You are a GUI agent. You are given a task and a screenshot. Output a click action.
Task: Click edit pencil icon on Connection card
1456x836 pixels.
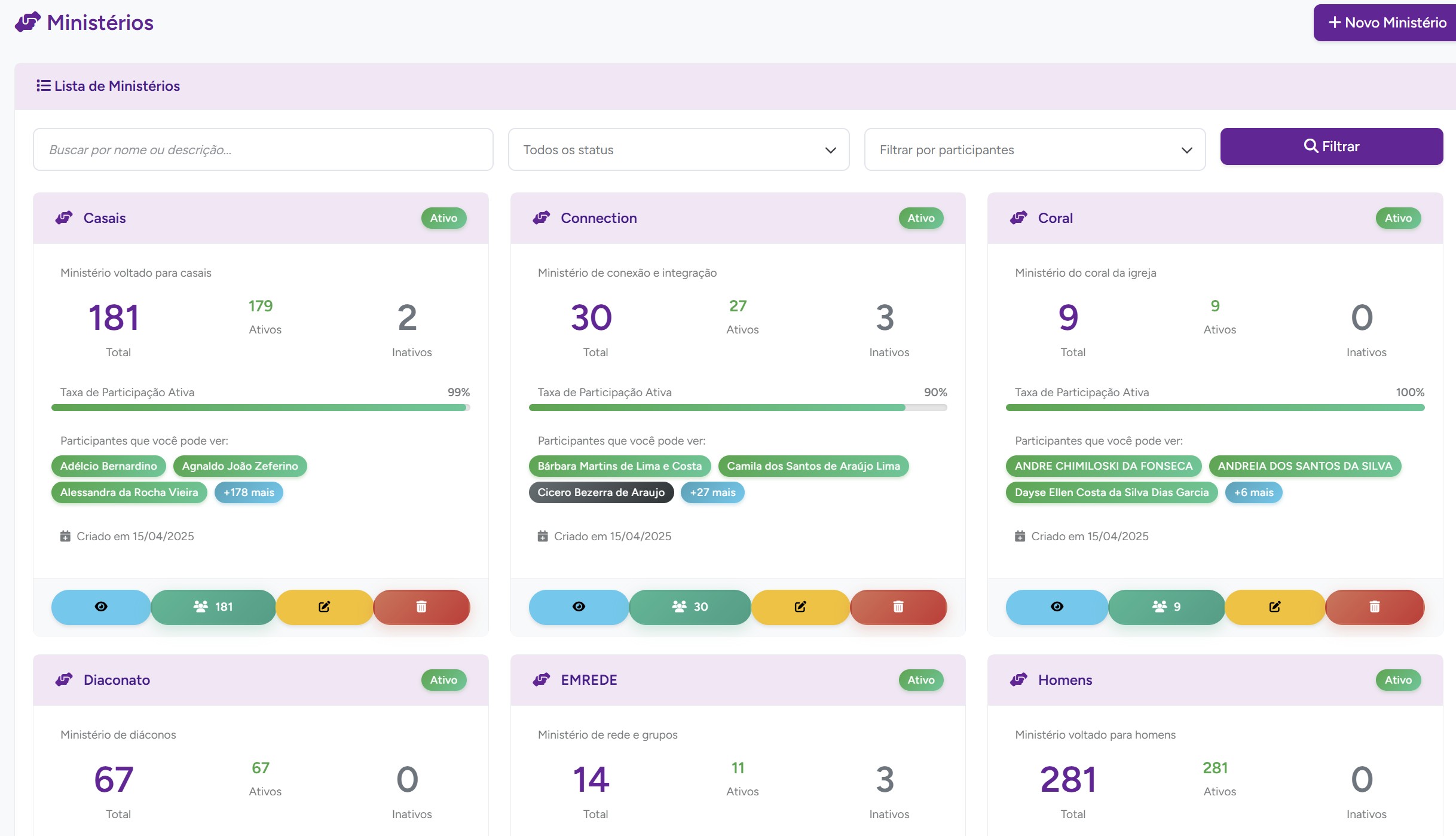pos(800,607)
